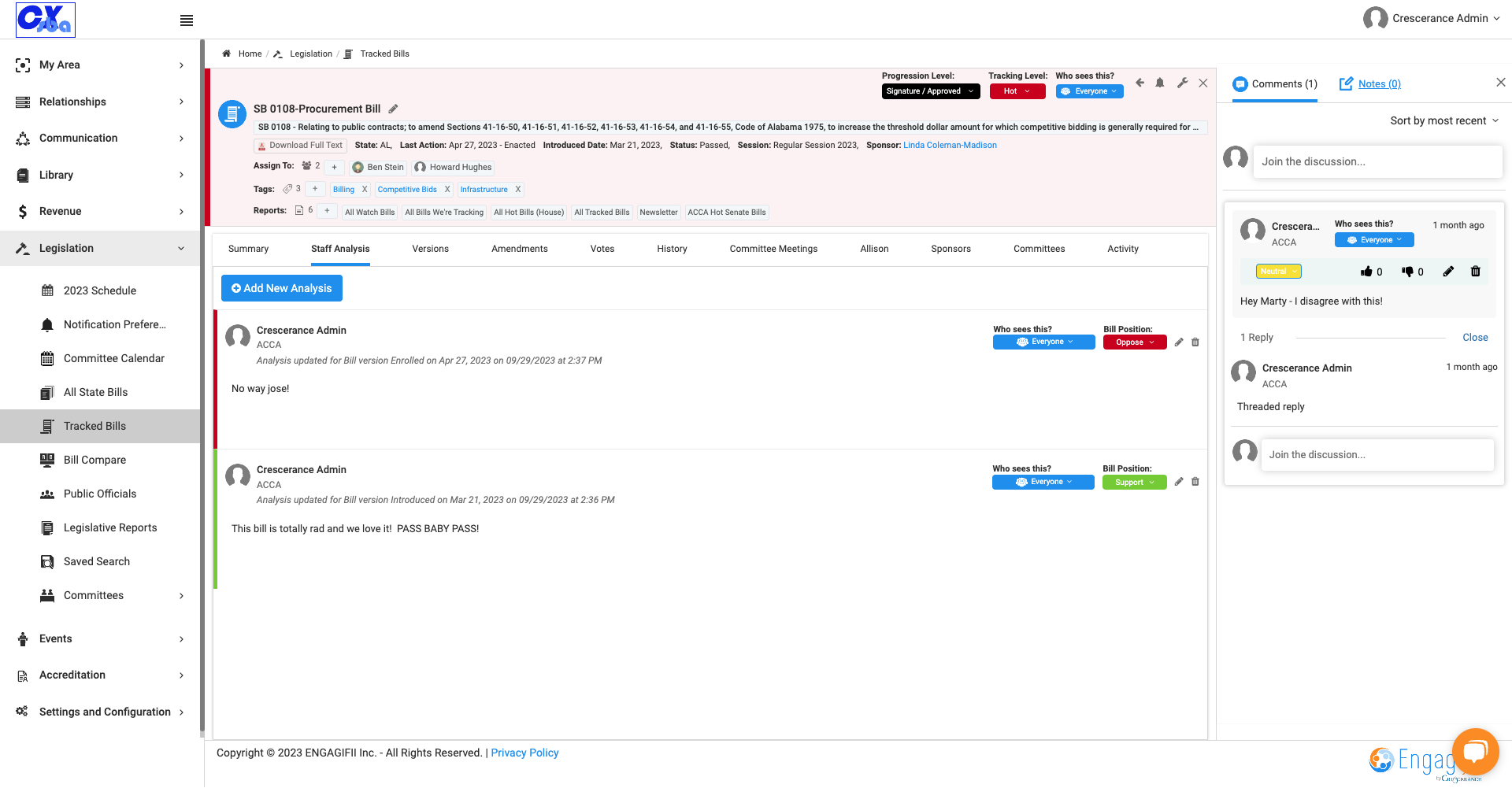This screenshot has width=1512, height=788.
Task: Open the Amendments tab
Action: tap(520, 249)
